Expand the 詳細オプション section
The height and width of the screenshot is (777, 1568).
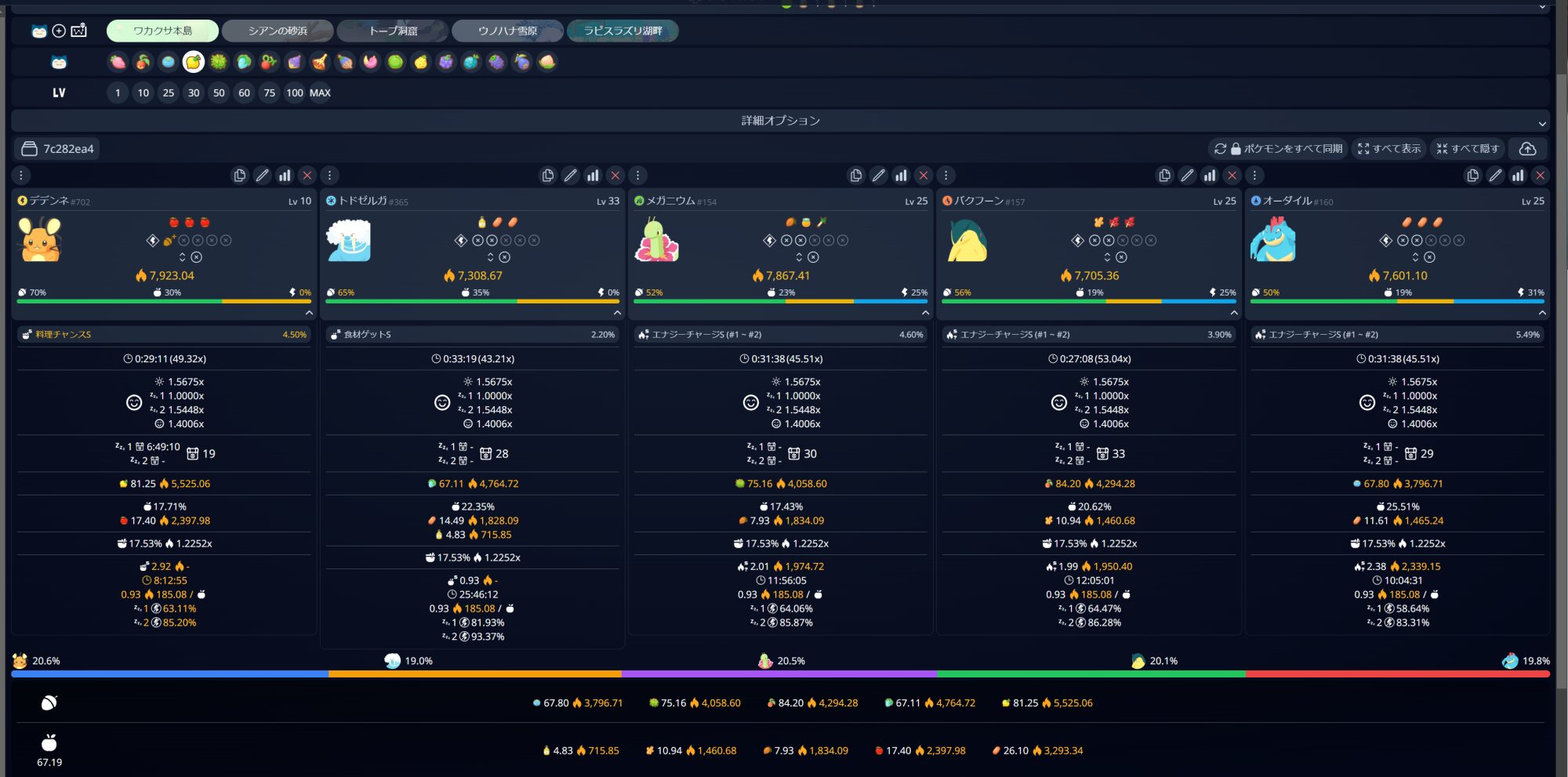pyautogui.click(x=780, y=121)
